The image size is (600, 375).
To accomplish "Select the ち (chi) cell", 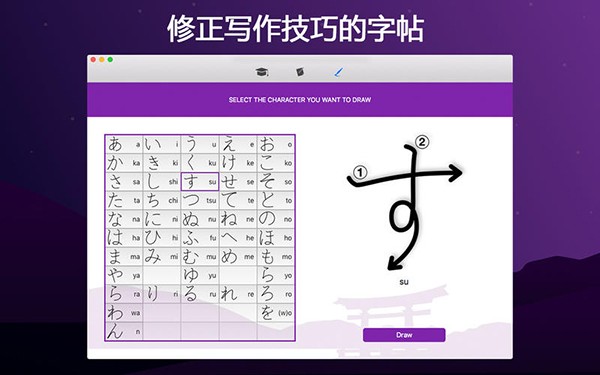I will [x=162, y=201].
